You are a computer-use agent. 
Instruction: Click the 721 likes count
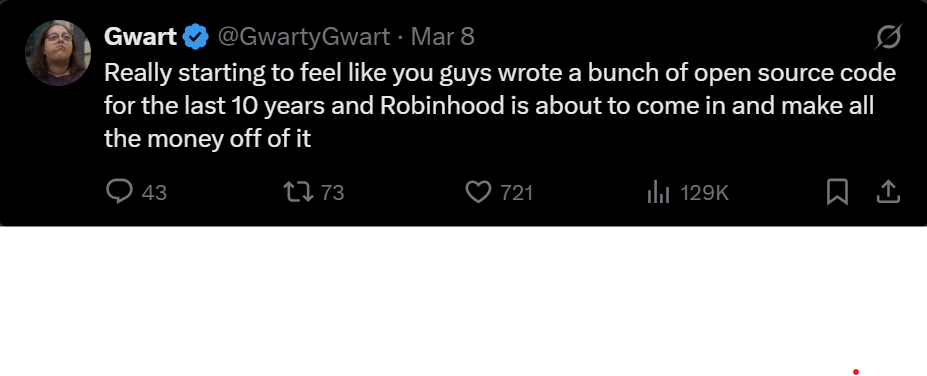517,193
